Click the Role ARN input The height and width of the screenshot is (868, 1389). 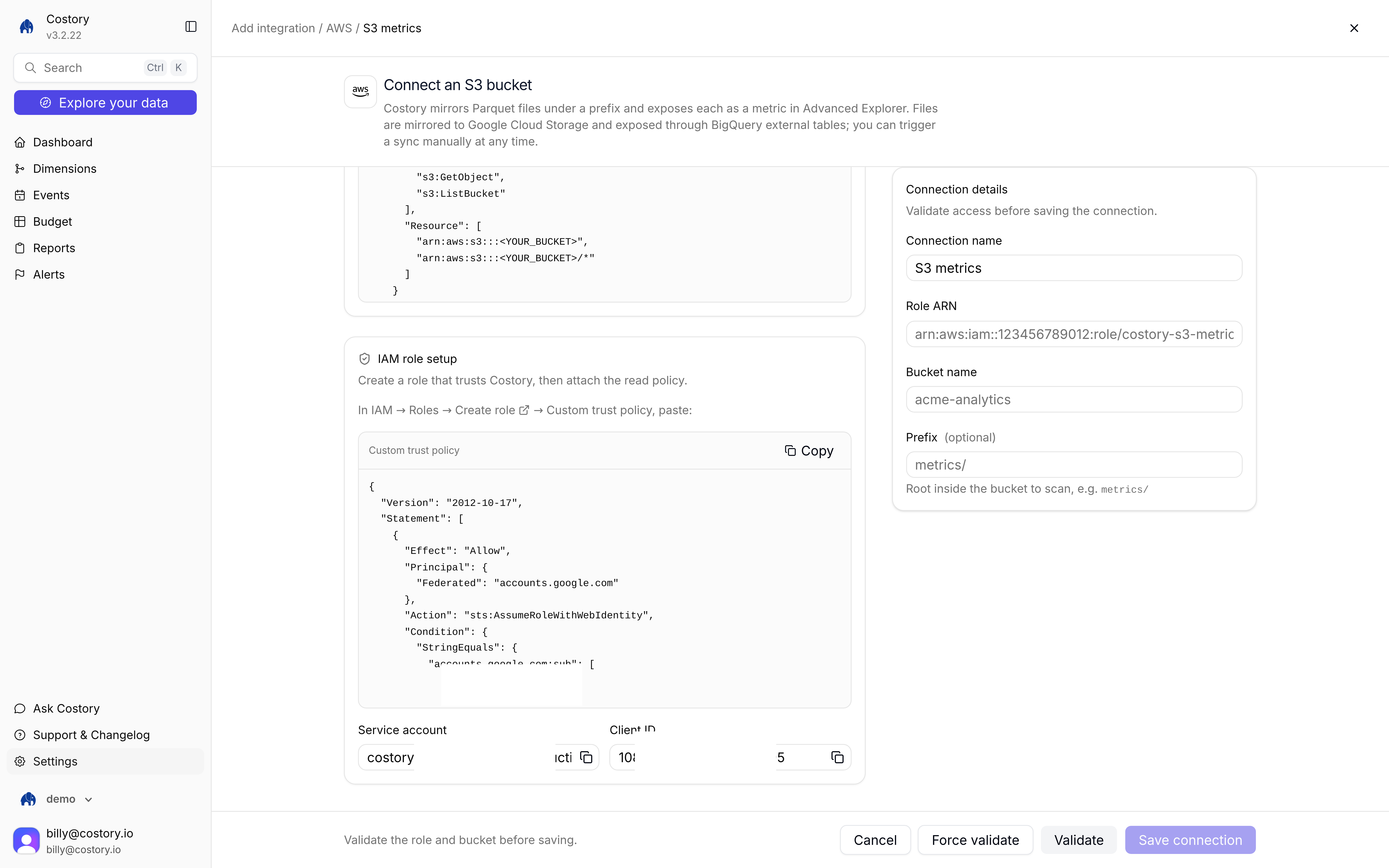1074,334
